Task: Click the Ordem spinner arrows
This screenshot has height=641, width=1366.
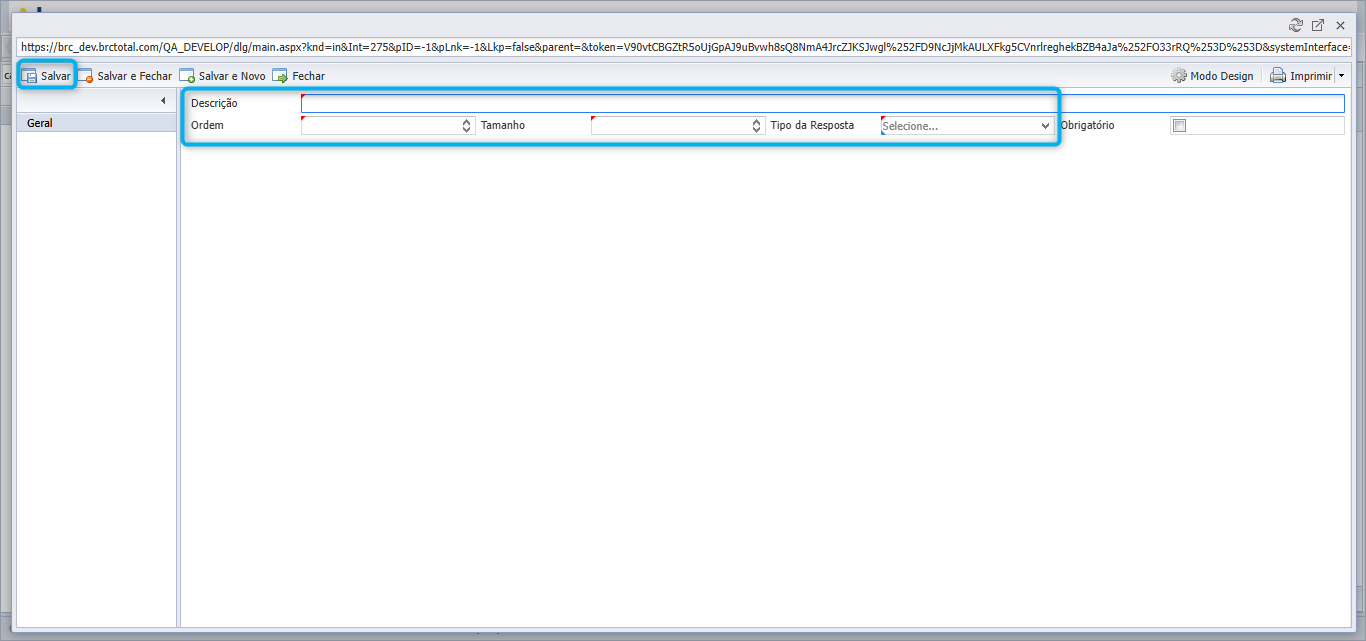Action: 467,126
